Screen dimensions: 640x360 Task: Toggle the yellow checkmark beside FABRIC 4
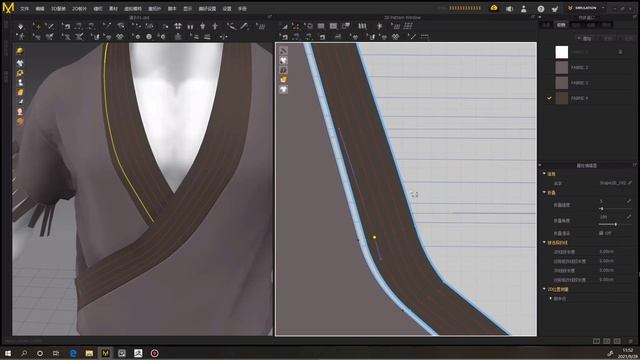click(549, 98)
